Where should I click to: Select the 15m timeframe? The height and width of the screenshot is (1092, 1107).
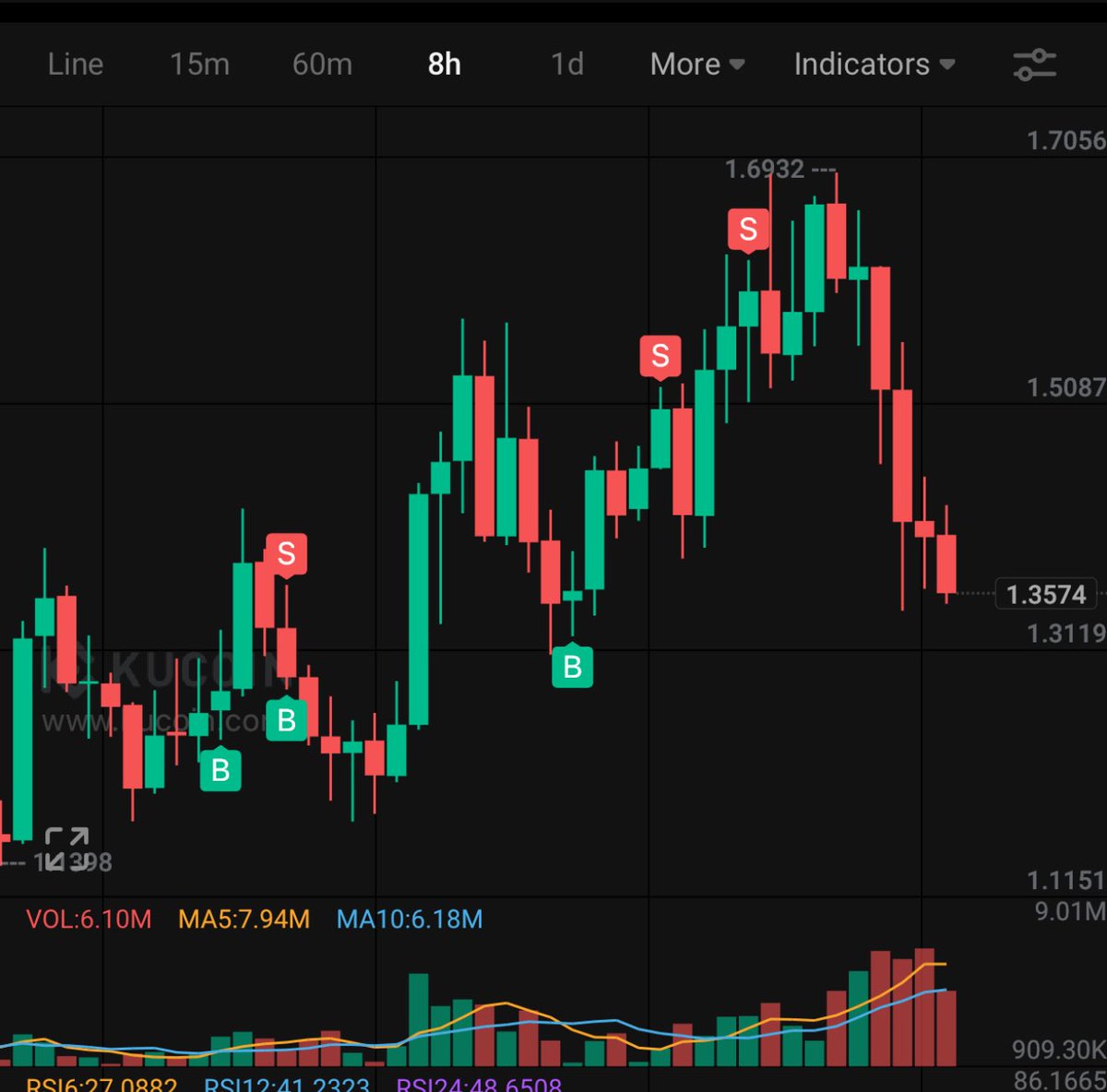(x=199, y=65)
